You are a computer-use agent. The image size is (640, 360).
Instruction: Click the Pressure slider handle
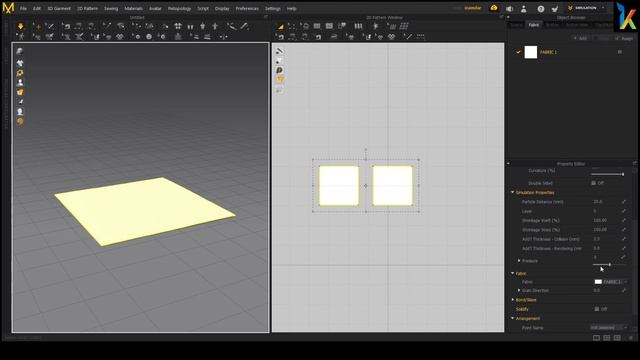click(610, 265)
